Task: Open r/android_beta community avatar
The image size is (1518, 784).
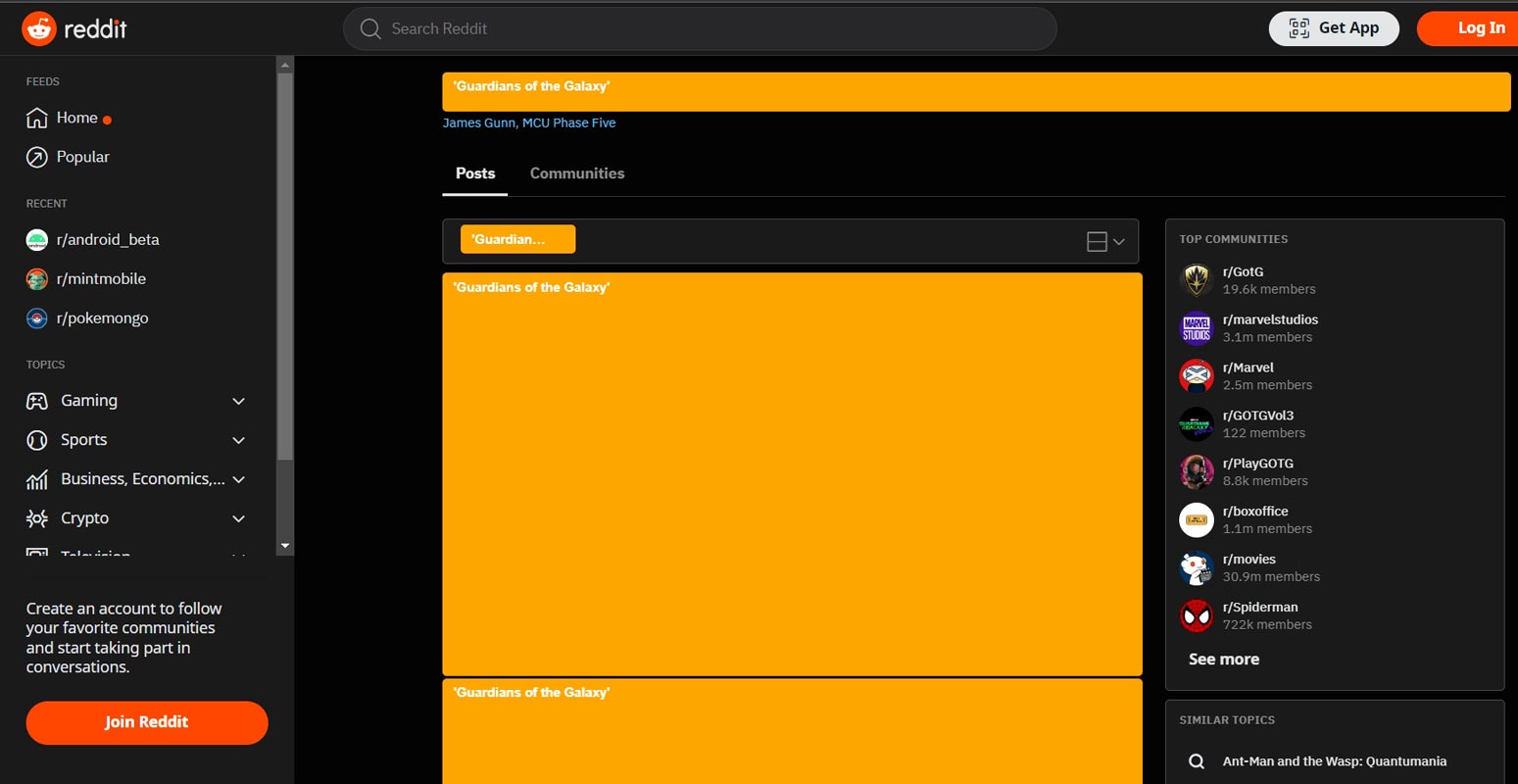Action: (x=36, y=239)
